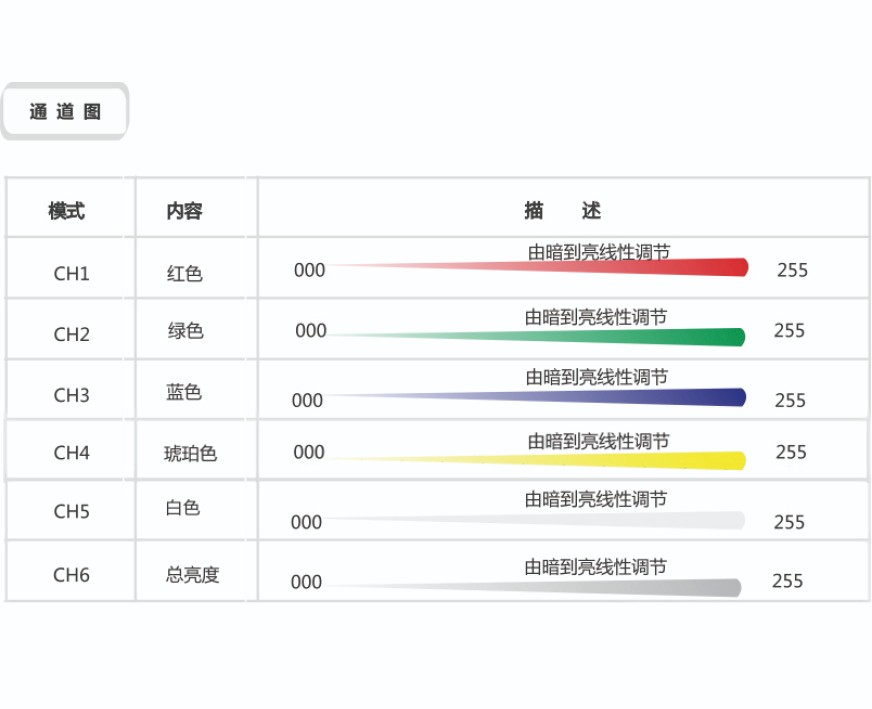Click the red gradient bar for CH1

coord(640,267)
